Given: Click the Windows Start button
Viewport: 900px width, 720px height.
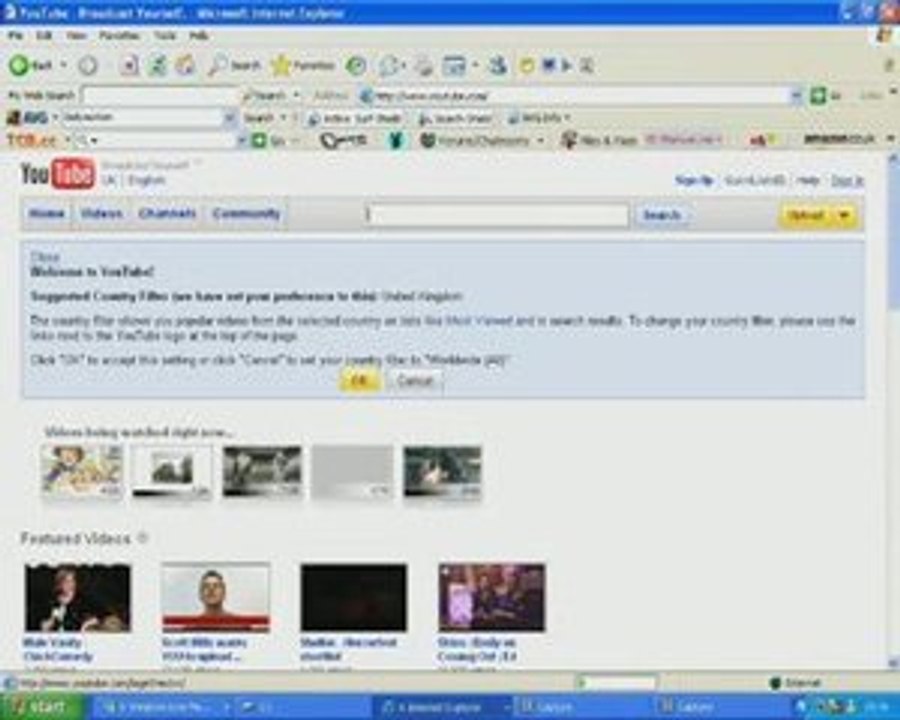Looking at the screenshot, I should [x=42, y=707].
